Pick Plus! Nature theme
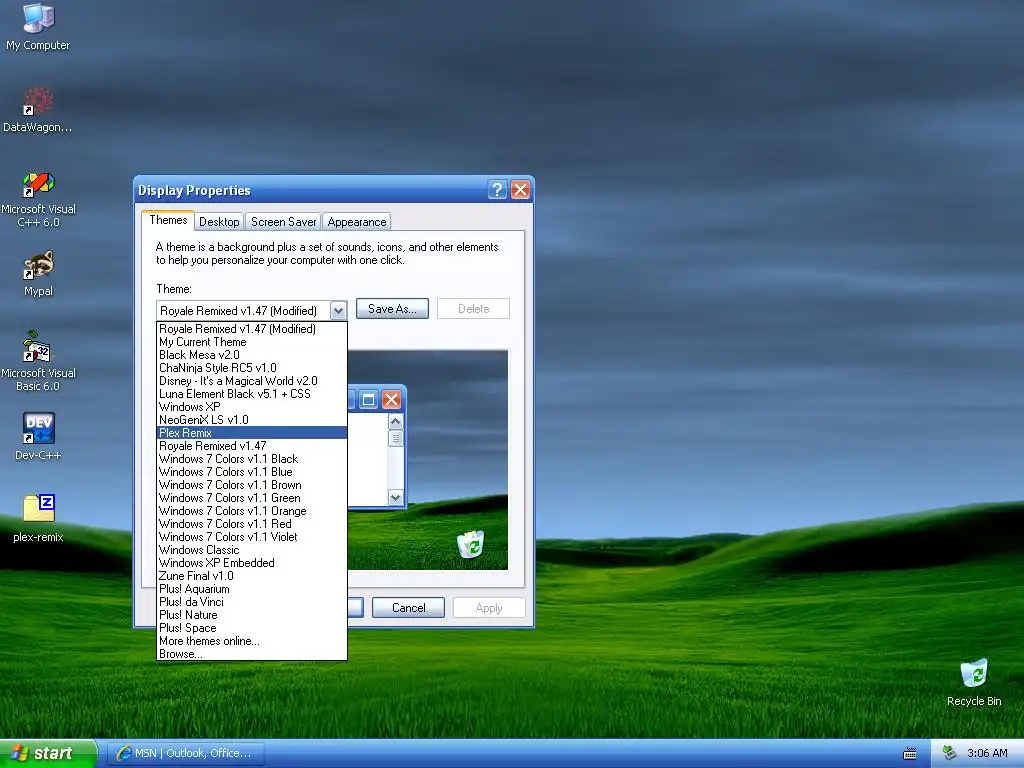This screenshot has width=1024, height=768. [x=252, y=615]
